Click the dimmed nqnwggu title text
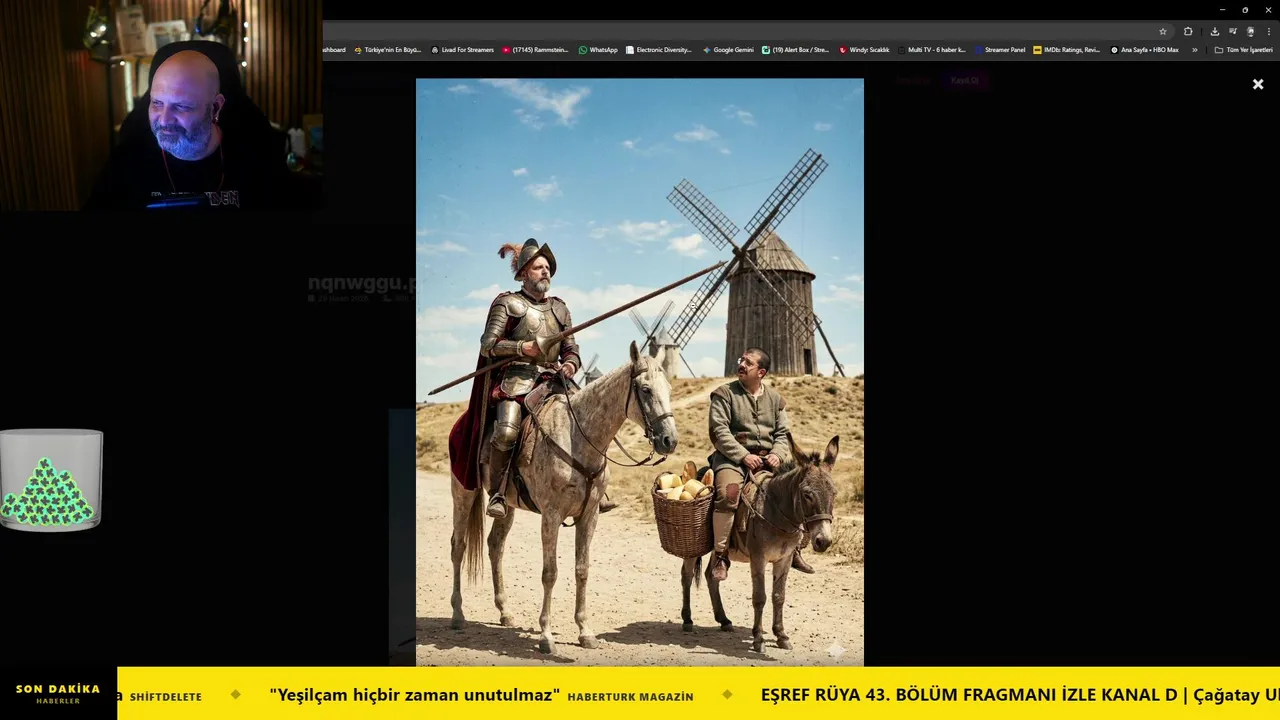This screenshot has height=720, width=1280. point(361,283)
